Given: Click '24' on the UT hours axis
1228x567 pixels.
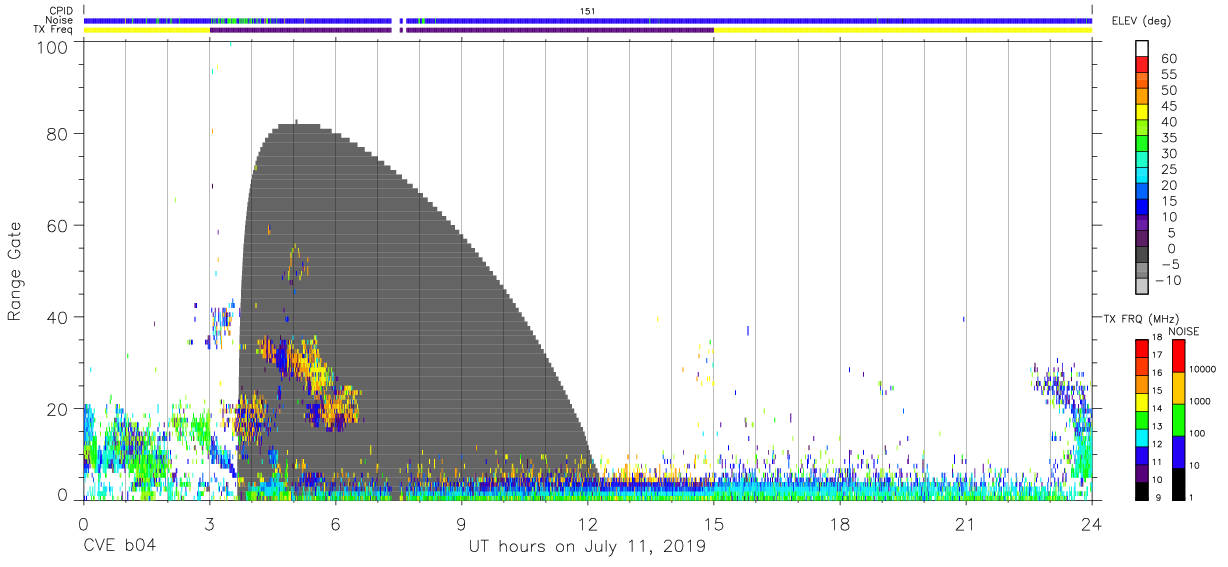Looking at the screenshot, I should pos(1092,523).
